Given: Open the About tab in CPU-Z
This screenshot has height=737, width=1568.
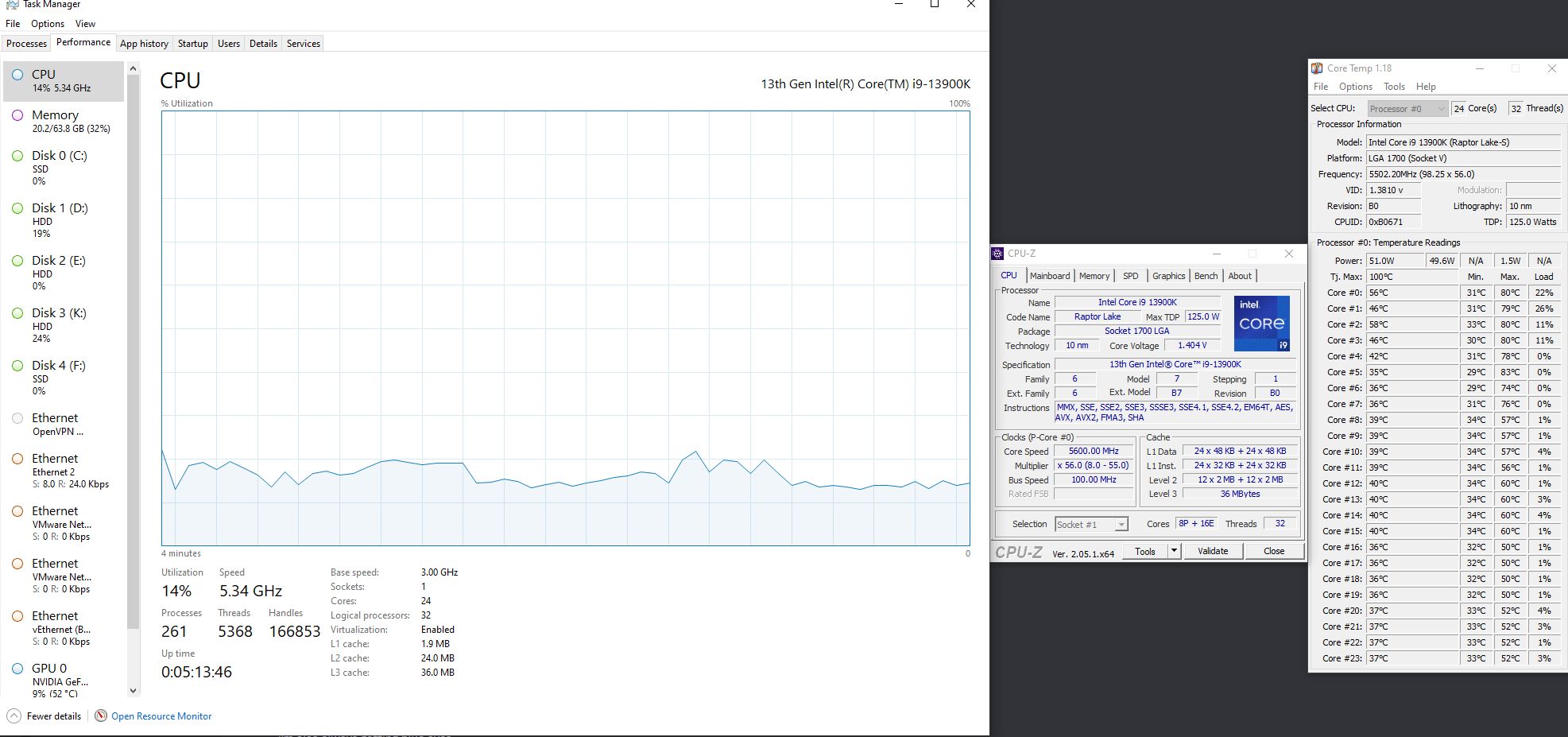Looking at the screenshot, I should coord(1240,276).
